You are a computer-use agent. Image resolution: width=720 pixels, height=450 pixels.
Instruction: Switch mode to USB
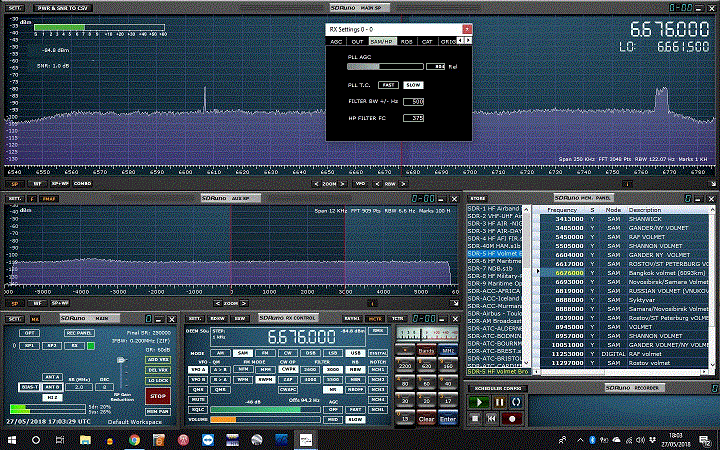point(355,353)
